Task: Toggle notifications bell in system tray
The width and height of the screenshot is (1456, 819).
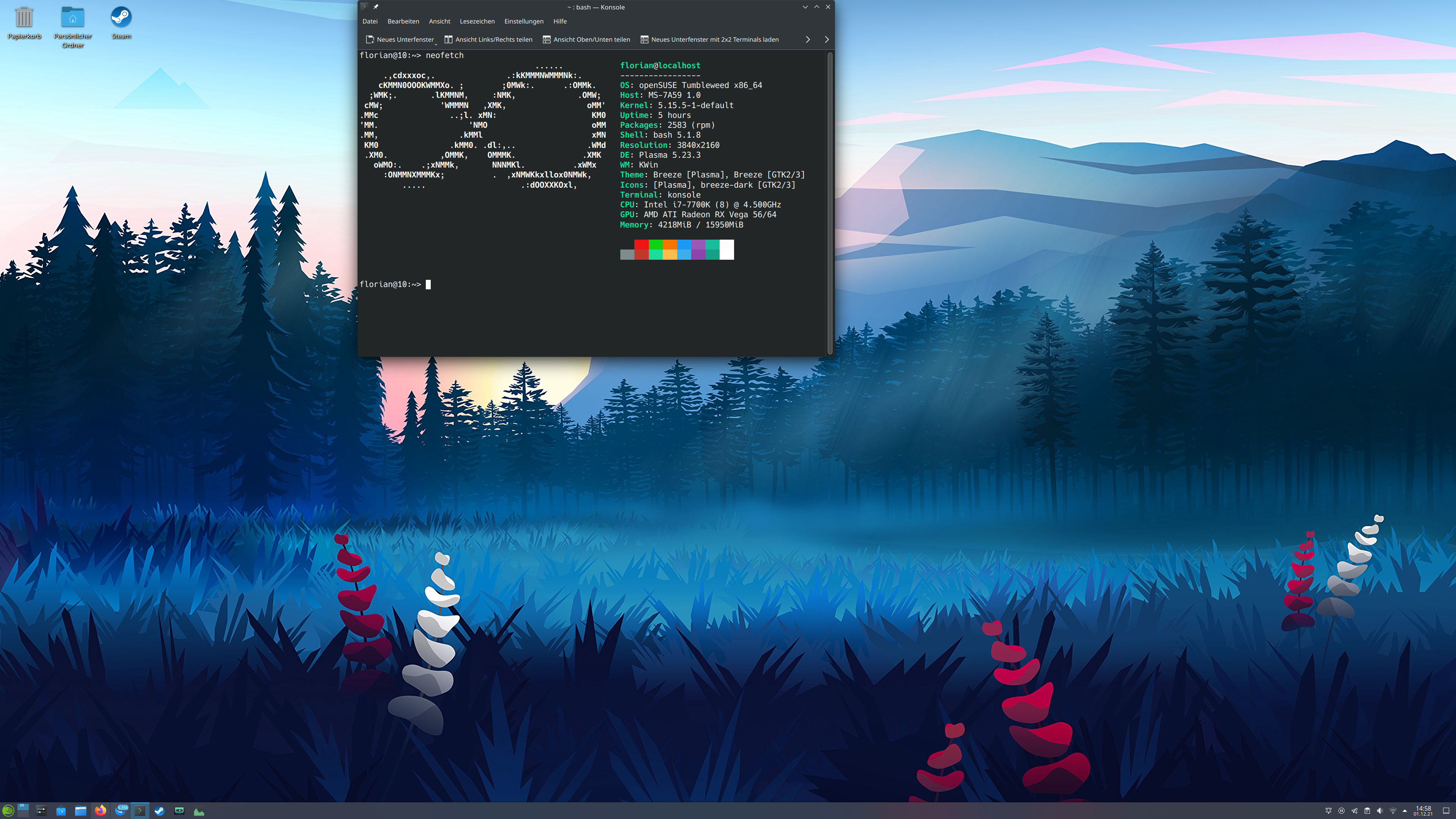Action: click(x=1328, y=811)
